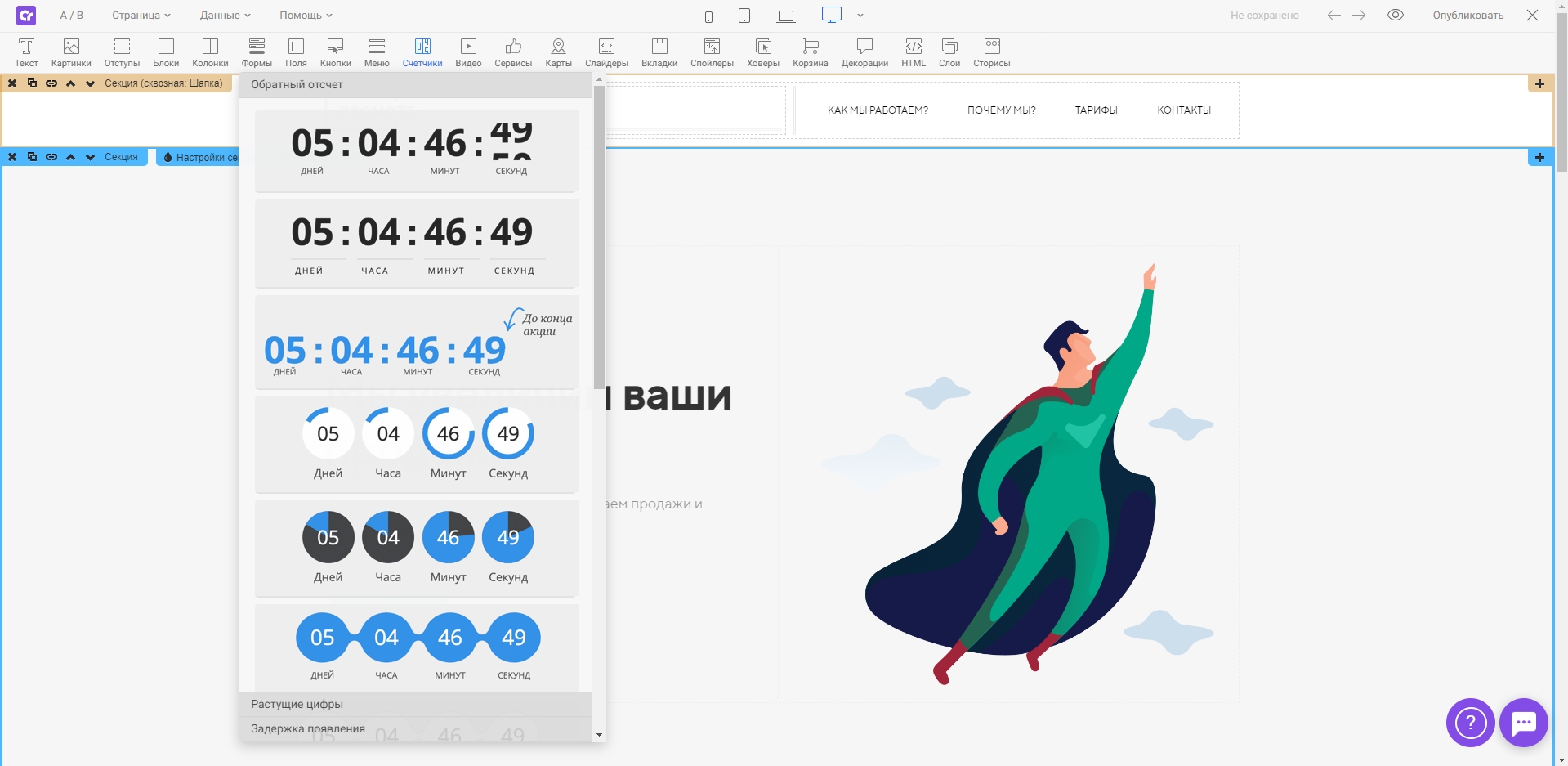The image size is (1568, 766).
Task: Expand device preview options chevron
Action: (x=860, y=16)
